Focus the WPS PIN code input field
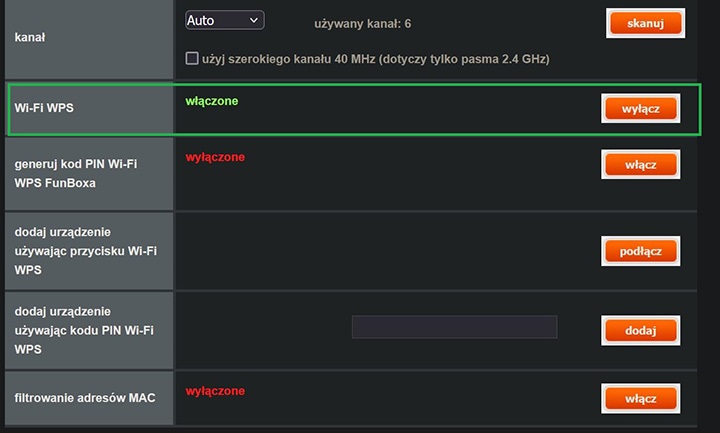Image resolution: width=720 pixels, height=433 pixels. pos(454,327)
